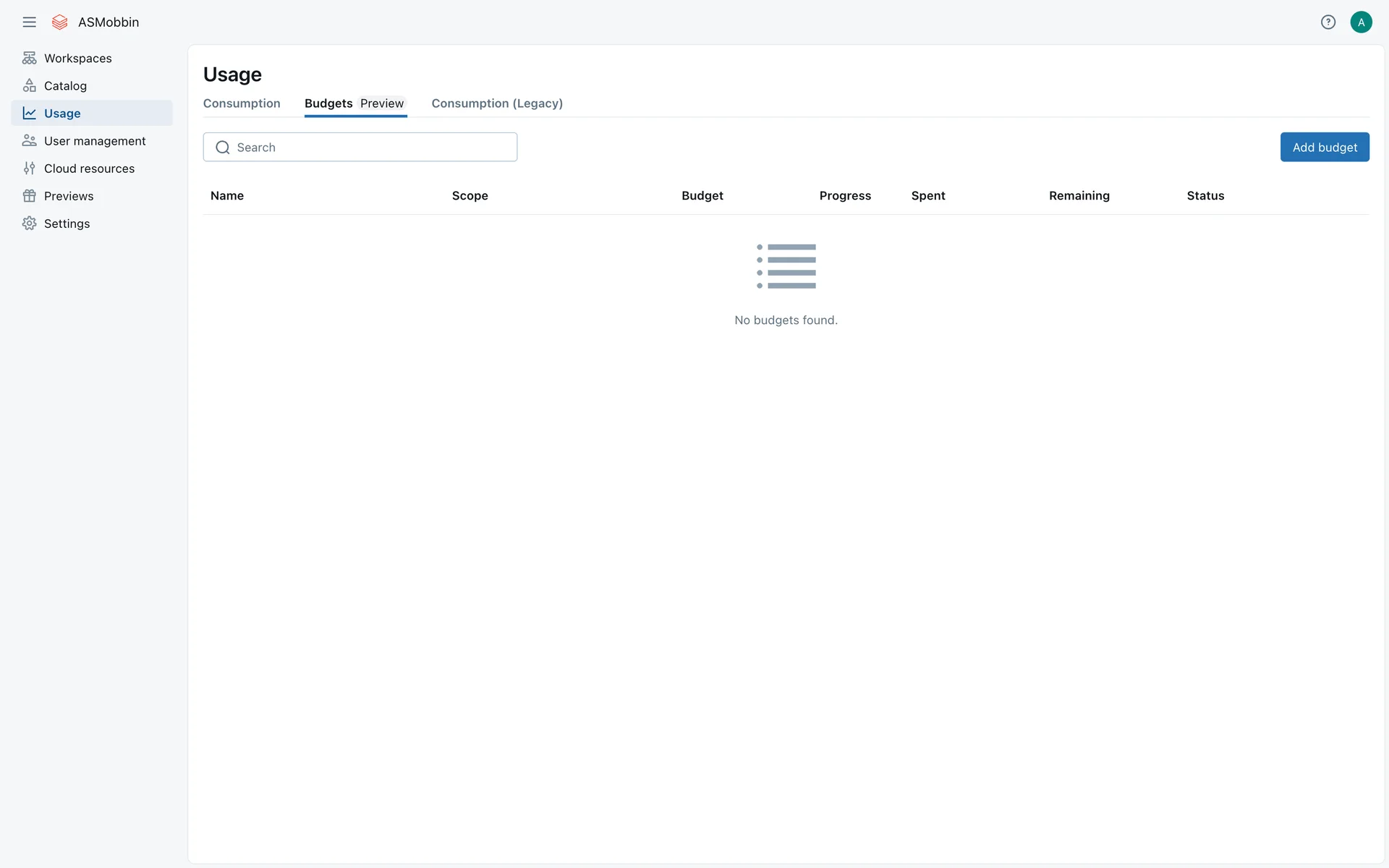Click the Workspaces sidebar icon
The width and height of the screenshot is (1389, 868).
click(29, 58)
